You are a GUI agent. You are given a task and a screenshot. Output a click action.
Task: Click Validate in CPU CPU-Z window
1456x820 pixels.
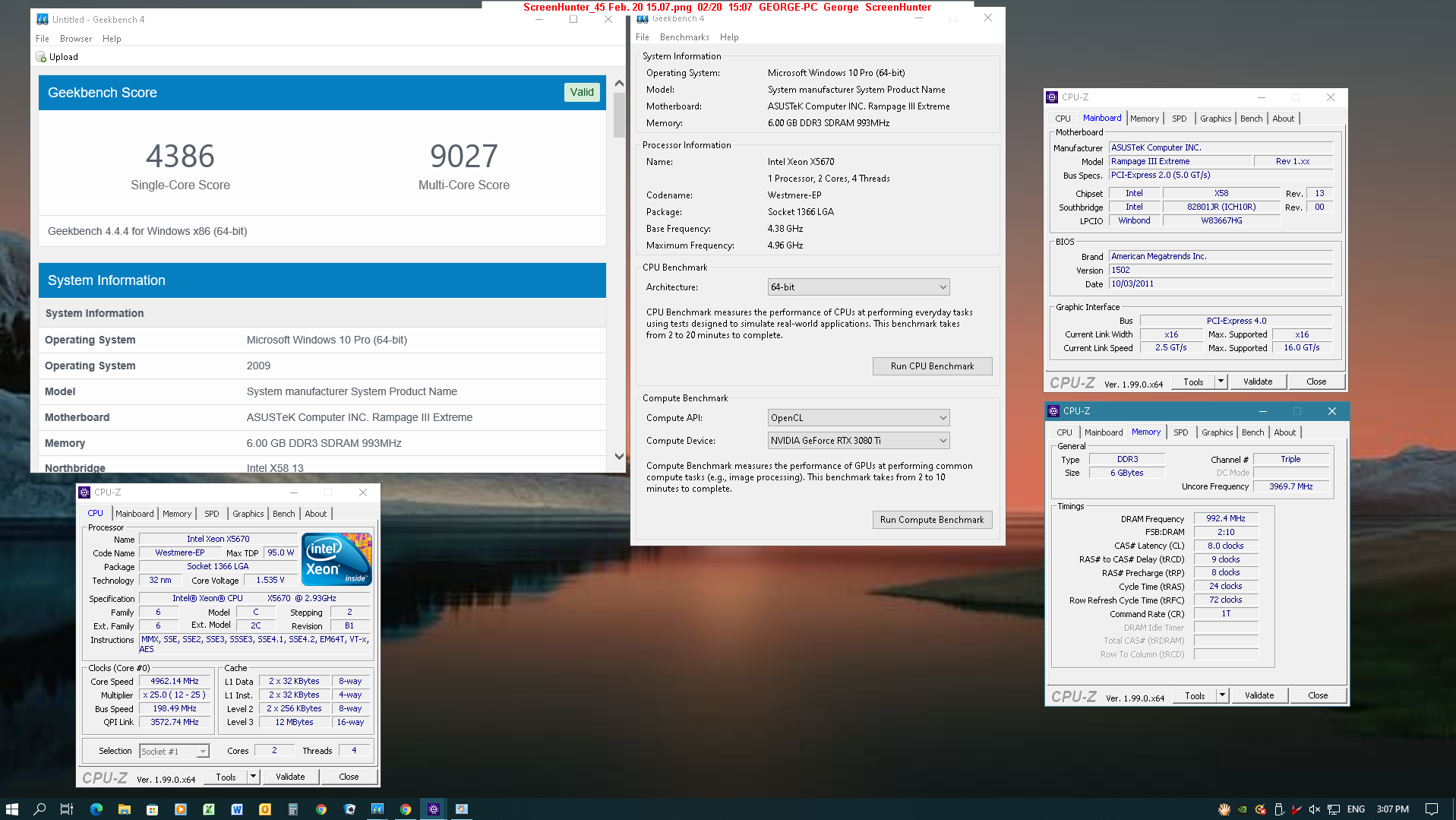coord(290,777)
